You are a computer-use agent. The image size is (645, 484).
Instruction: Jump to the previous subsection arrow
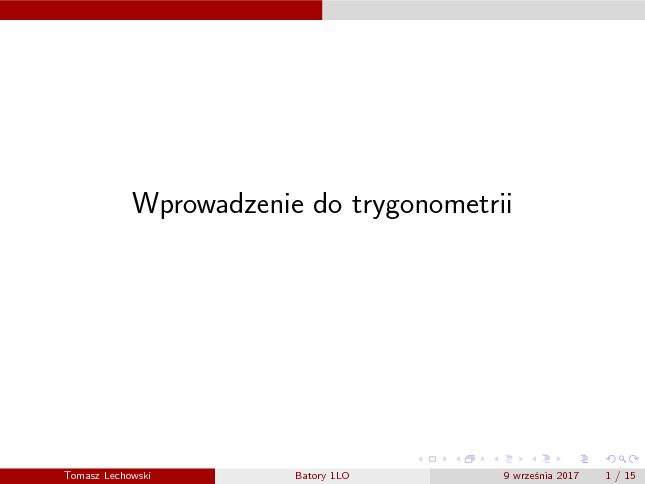click(496, 459)
